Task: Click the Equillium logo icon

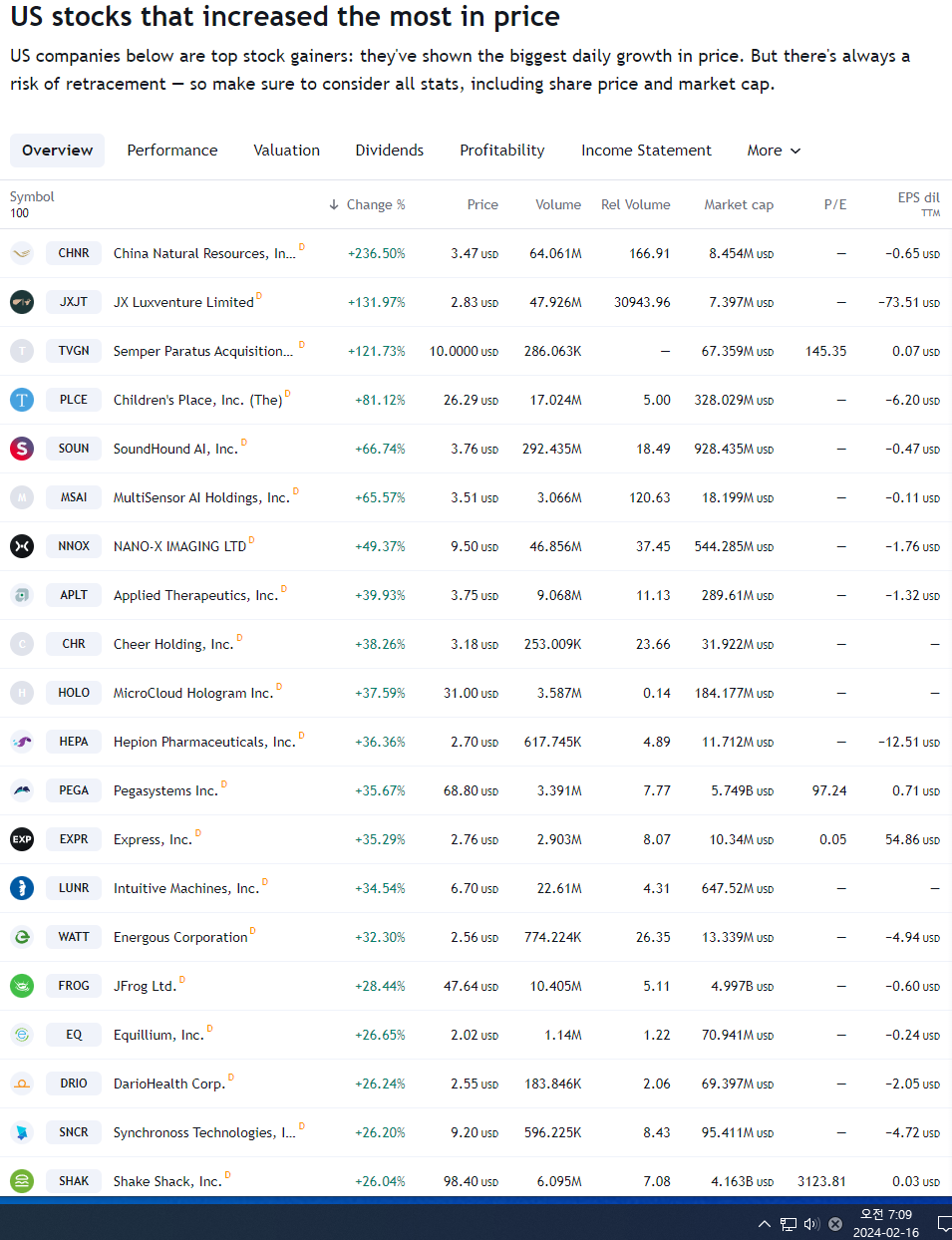Action: pyautogui.click(x=22, y=1035)
